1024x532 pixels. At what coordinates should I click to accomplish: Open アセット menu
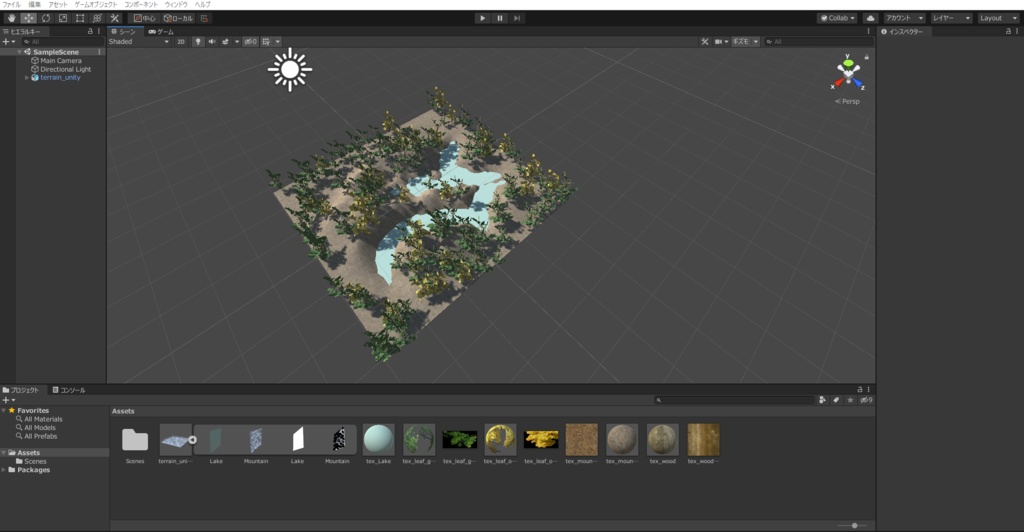click(57, 5)
